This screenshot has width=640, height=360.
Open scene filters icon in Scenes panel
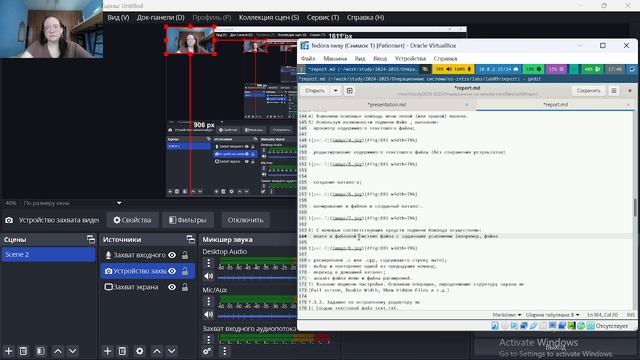pos(40,351)
